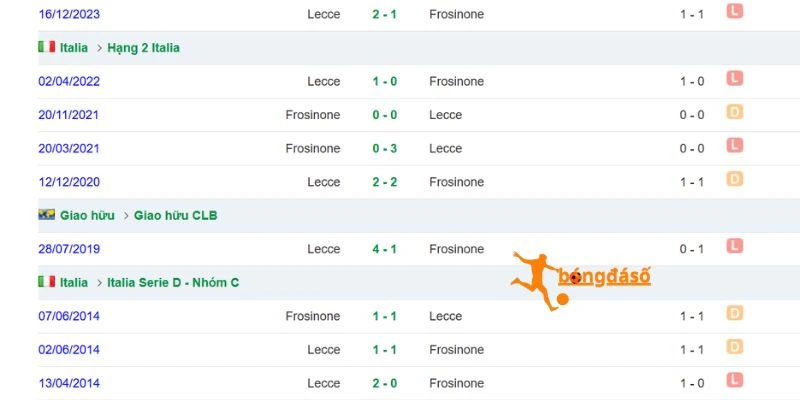
Task: Click the friendly-match flag icon beside Giao hữu
Action: tap(46, 215)
